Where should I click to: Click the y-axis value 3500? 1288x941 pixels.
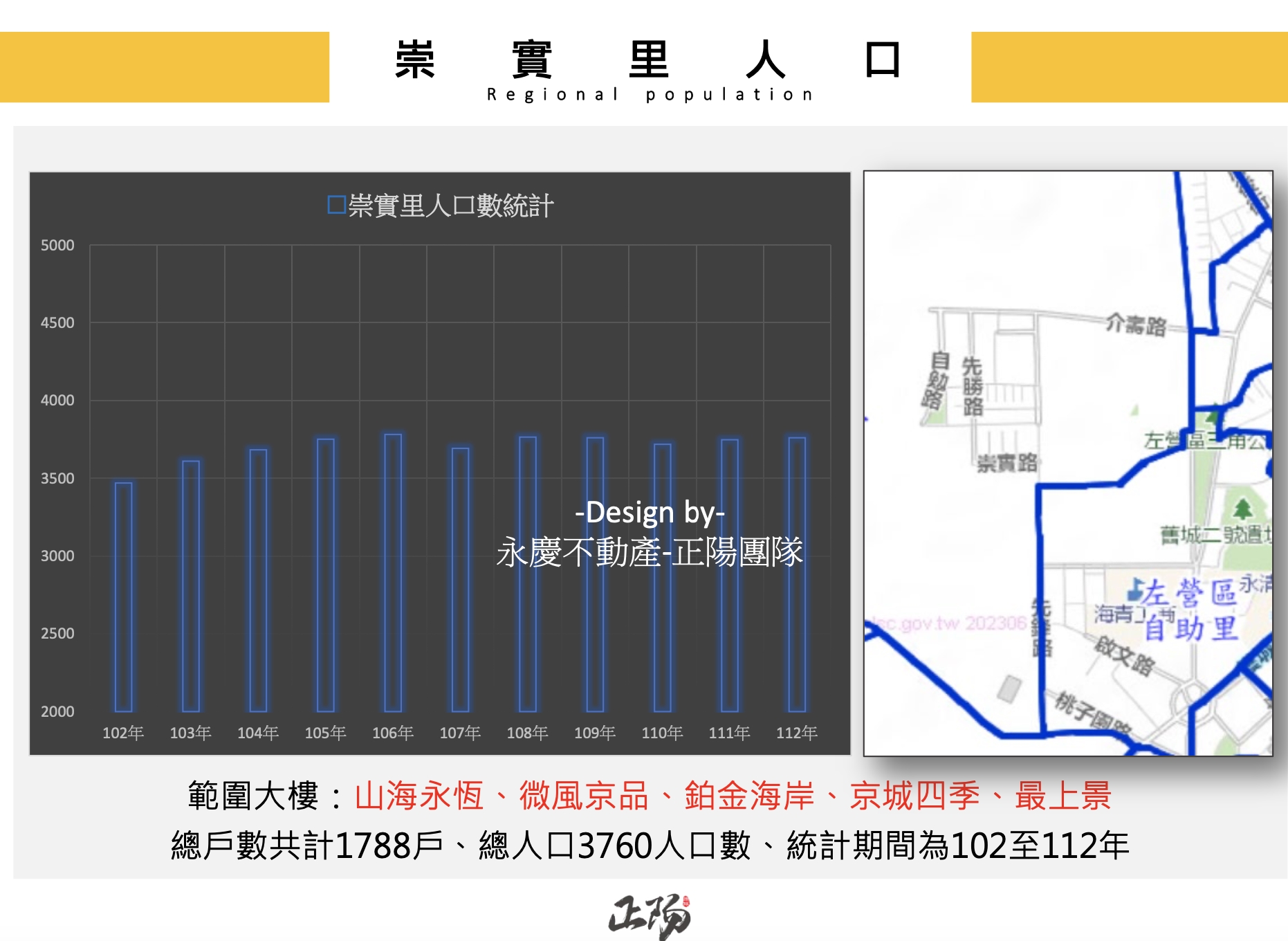57,478
